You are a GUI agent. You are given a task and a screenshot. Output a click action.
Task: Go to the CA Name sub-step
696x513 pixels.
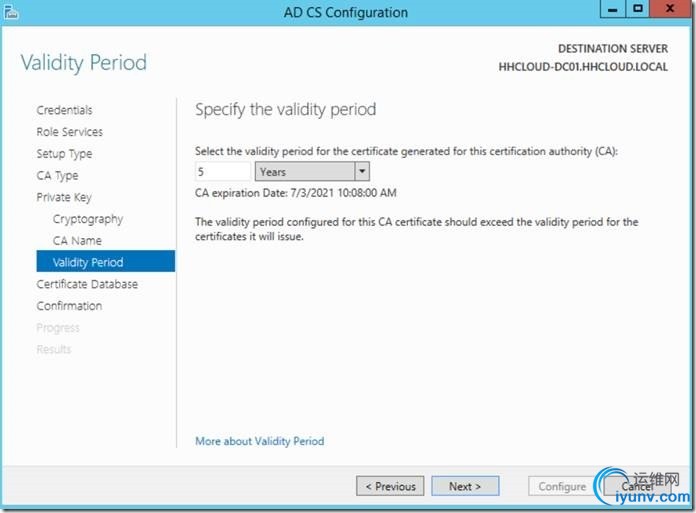(x=77, y=241)
